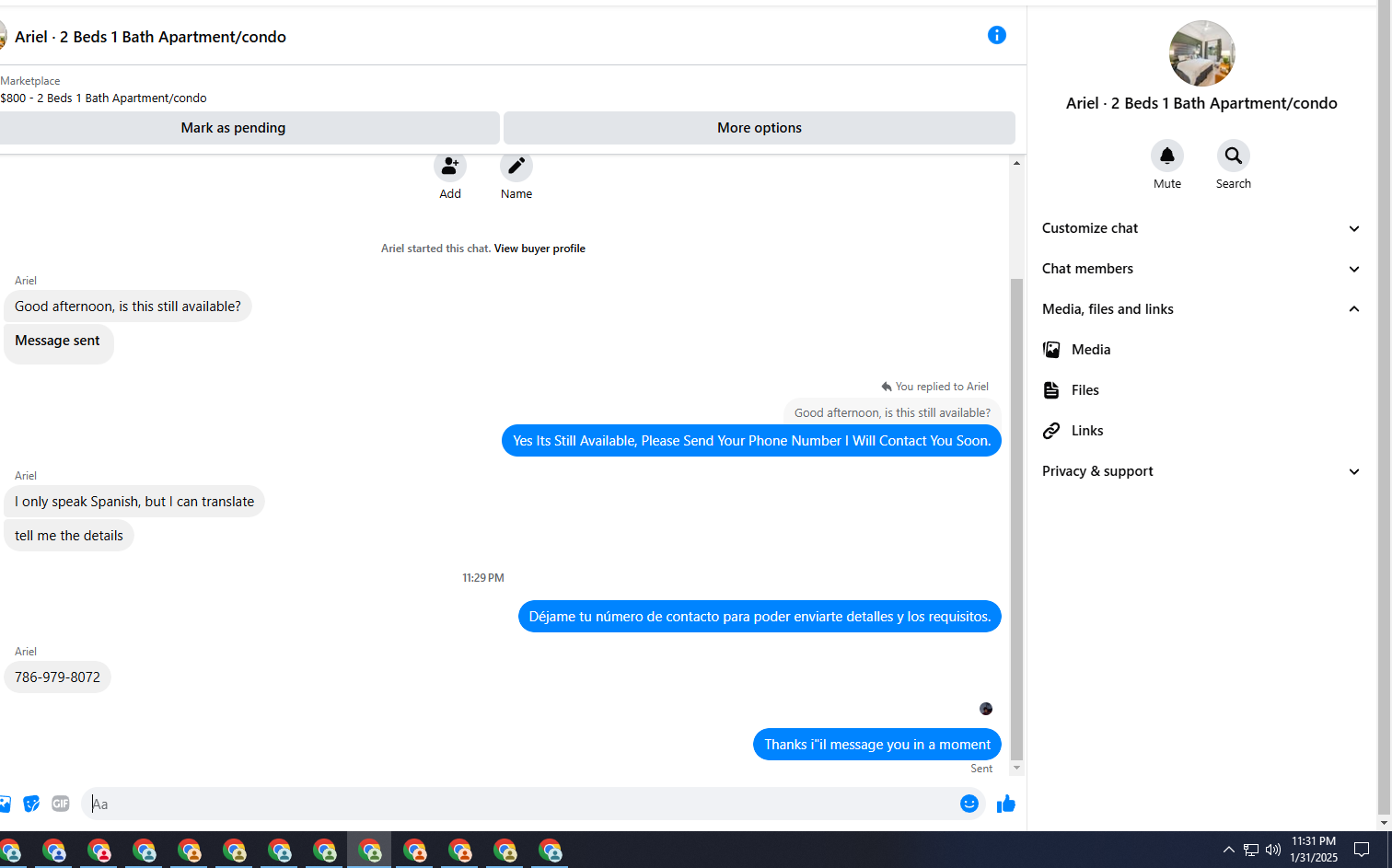Click the small seen avatar under the phone number
The width and height of the screenshot is (1392, 868).
[x=986, y=709]
